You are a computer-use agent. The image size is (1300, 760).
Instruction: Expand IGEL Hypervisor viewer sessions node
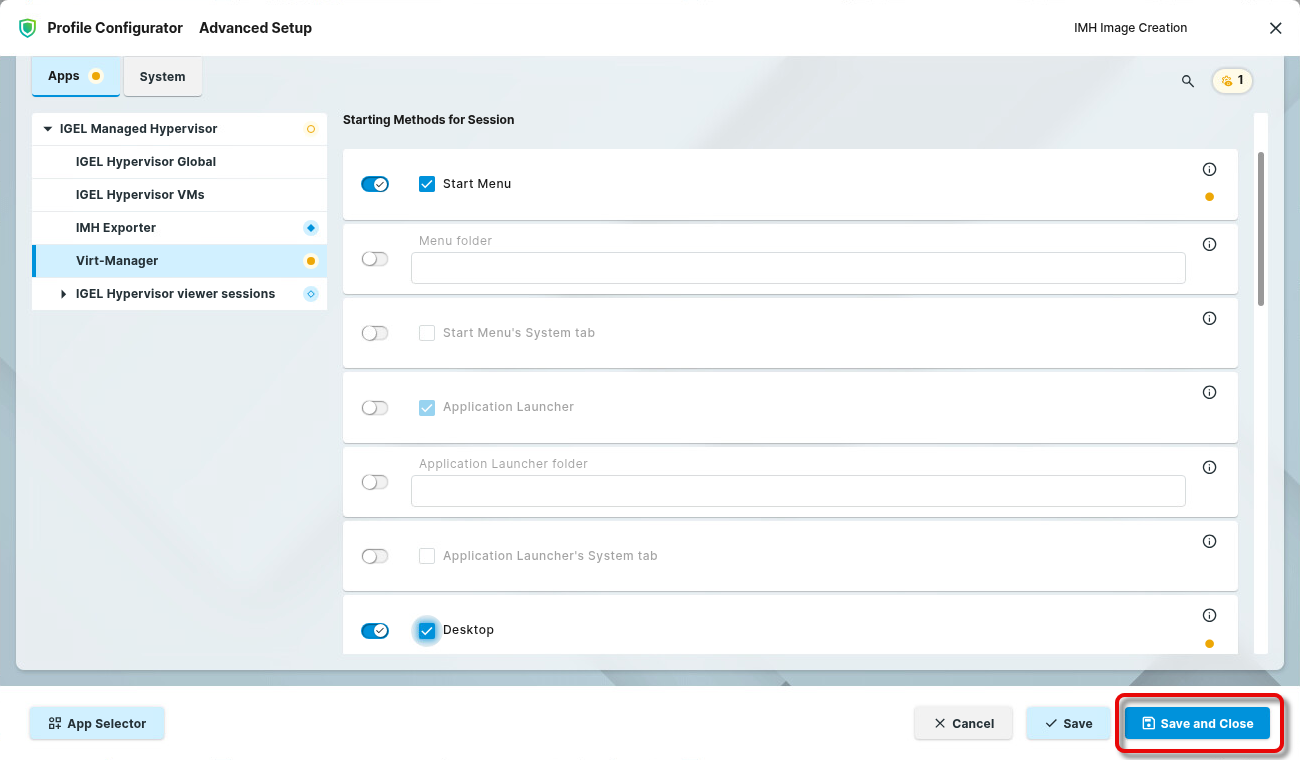[x=64, y=294]
